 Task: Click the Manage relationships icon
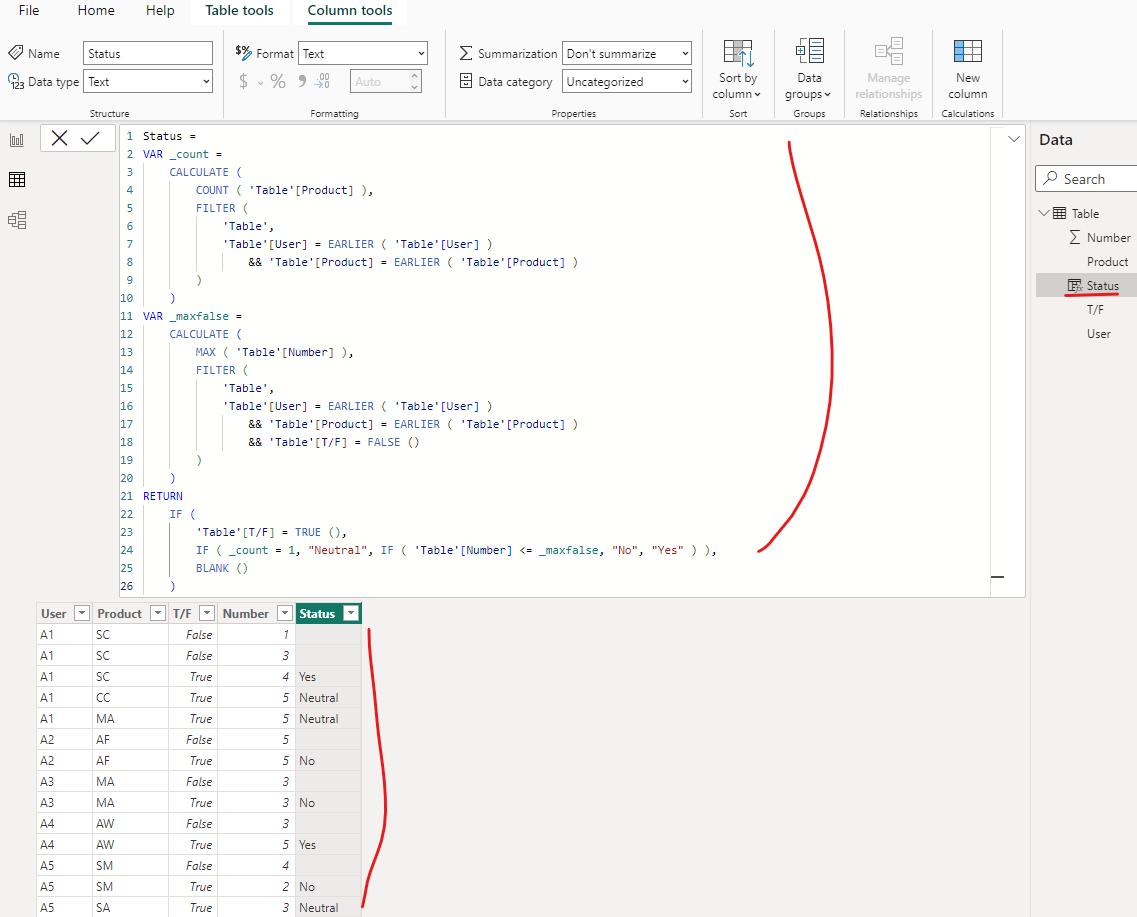tap(888, 52)
